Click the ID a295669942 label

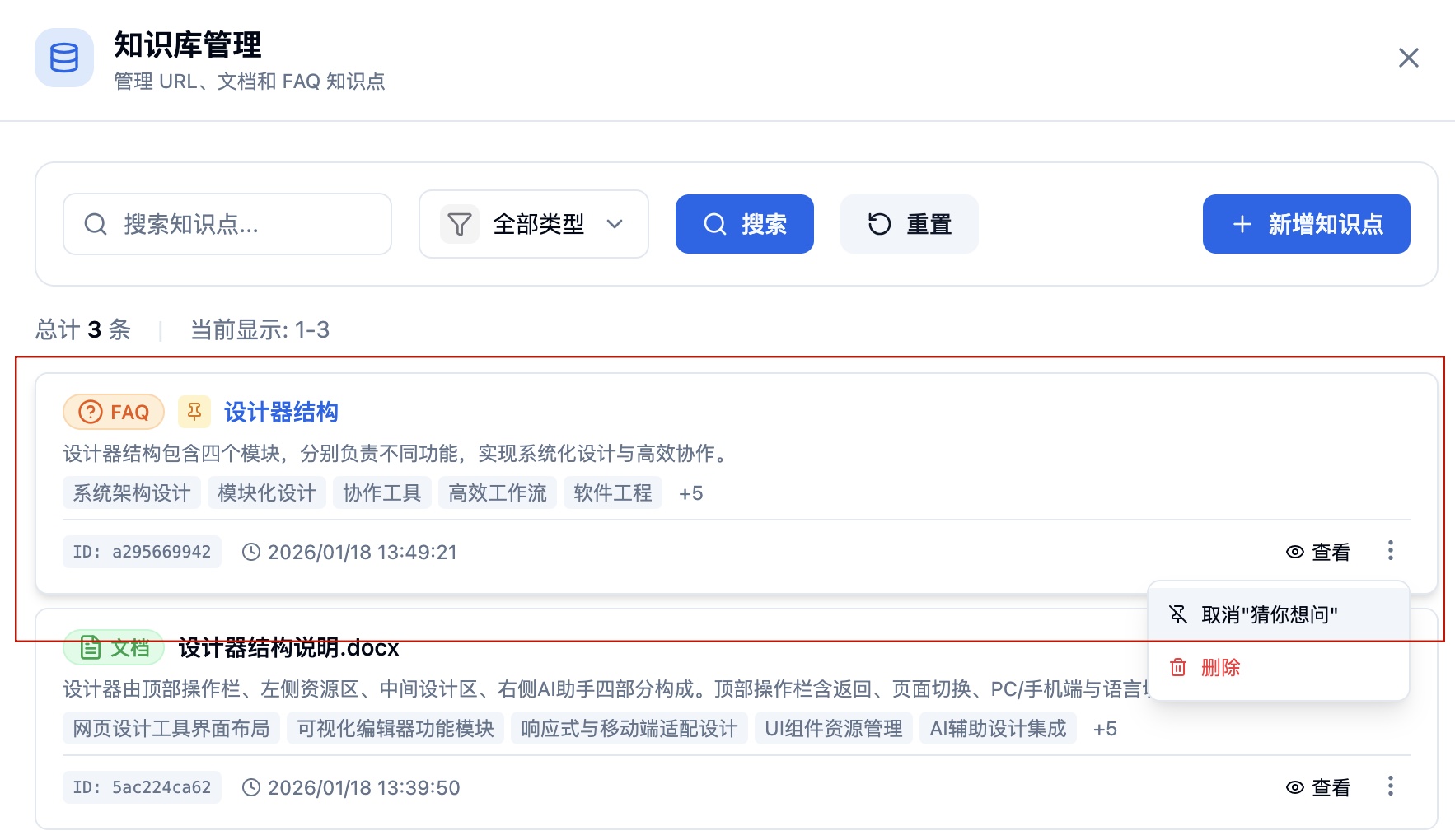click(x=142, y=552)
